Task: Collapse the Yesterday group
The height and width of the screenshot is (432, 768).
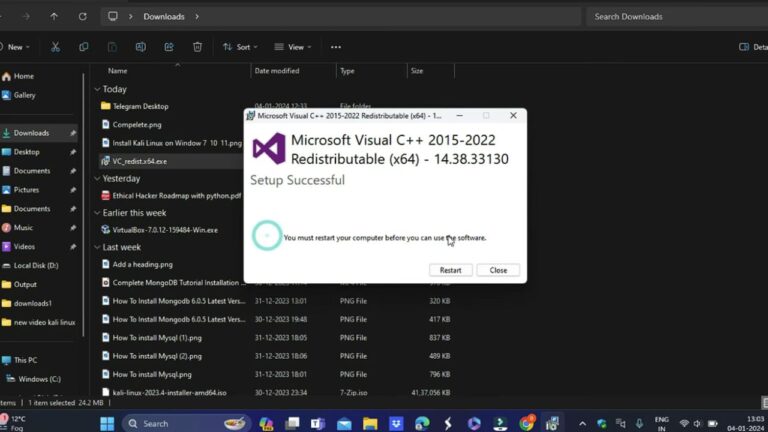Action: click(x=97, y=178)
